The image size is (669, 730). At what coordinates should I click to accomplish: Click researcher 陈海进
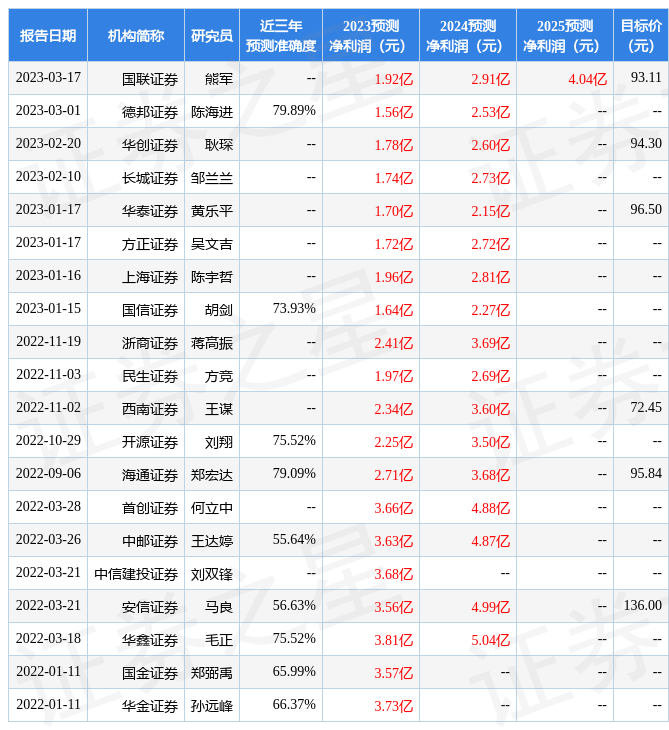(x=212, y=112)
